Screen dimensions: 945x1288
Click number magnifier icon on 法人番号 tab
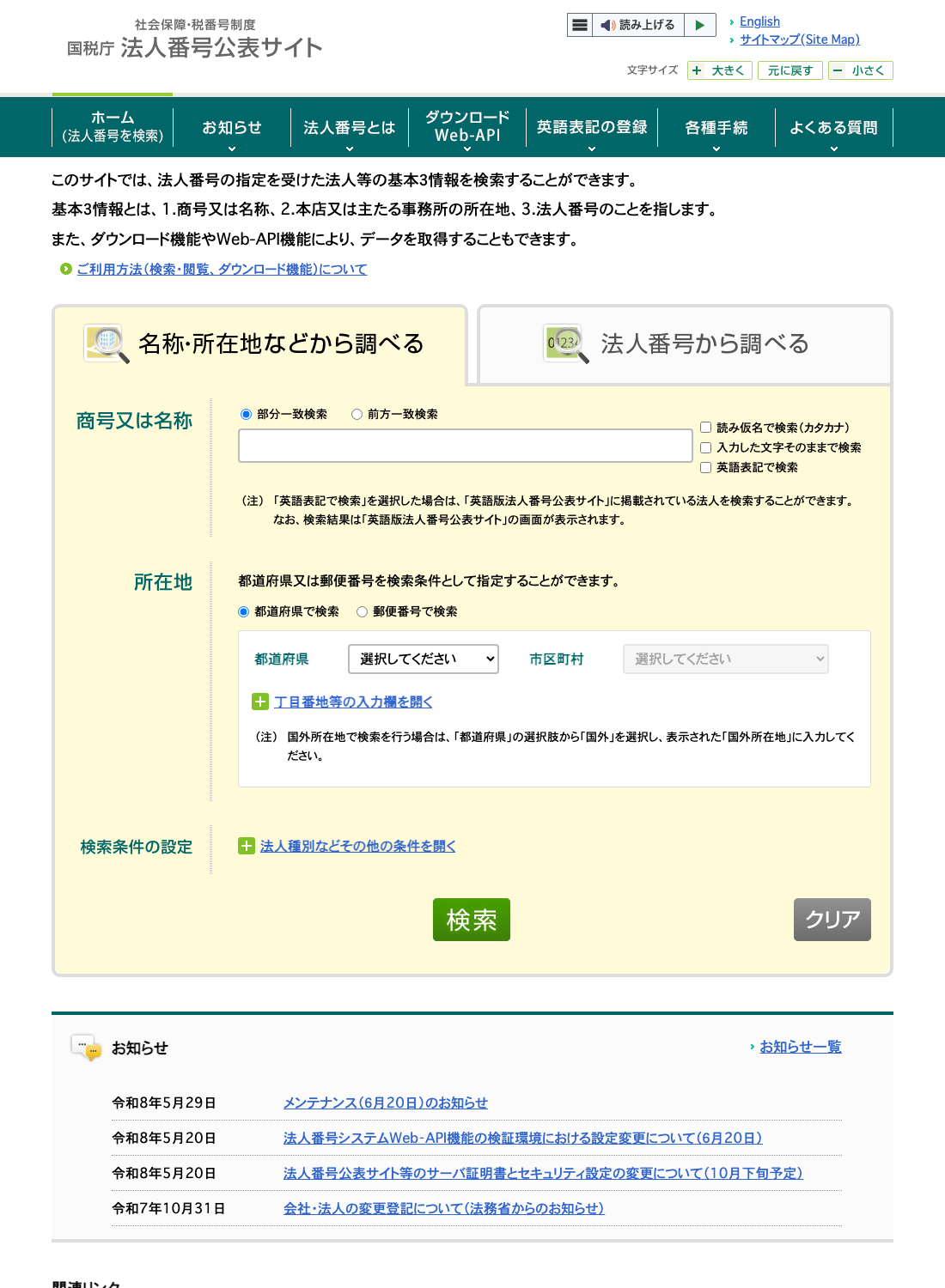[566, 343]
